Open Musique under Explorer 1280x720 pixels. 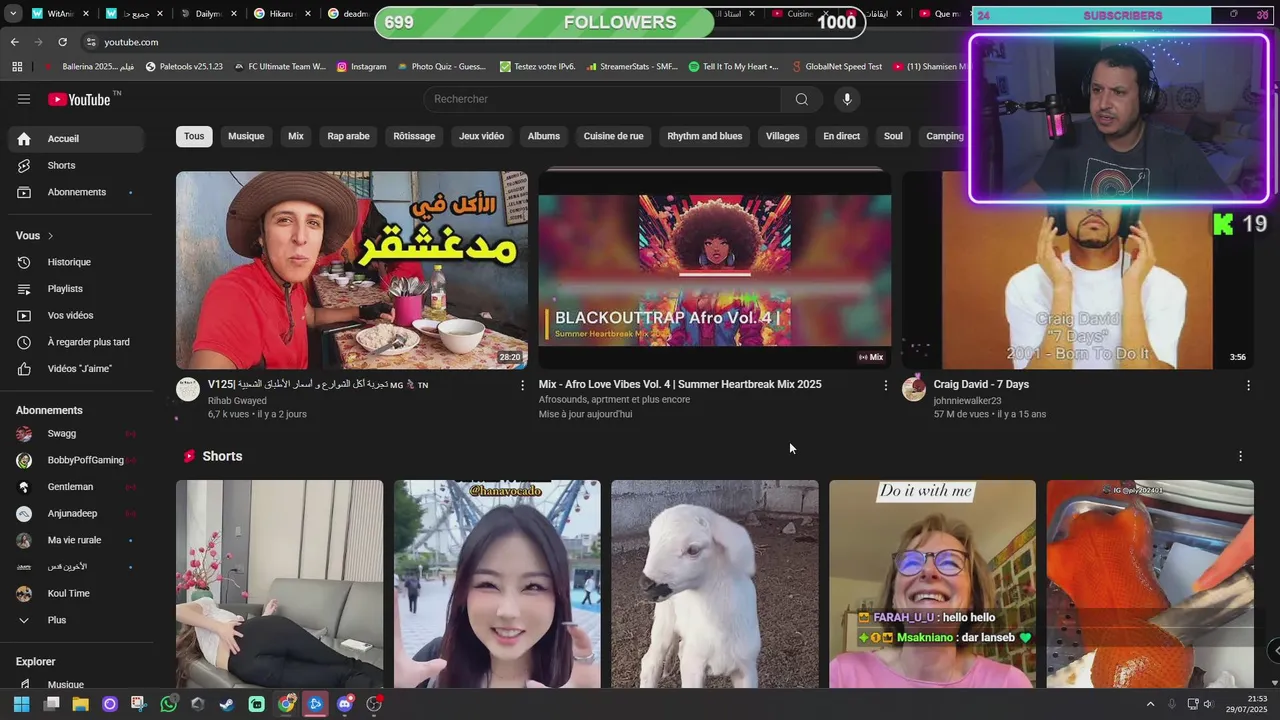(x=76, y=685)
